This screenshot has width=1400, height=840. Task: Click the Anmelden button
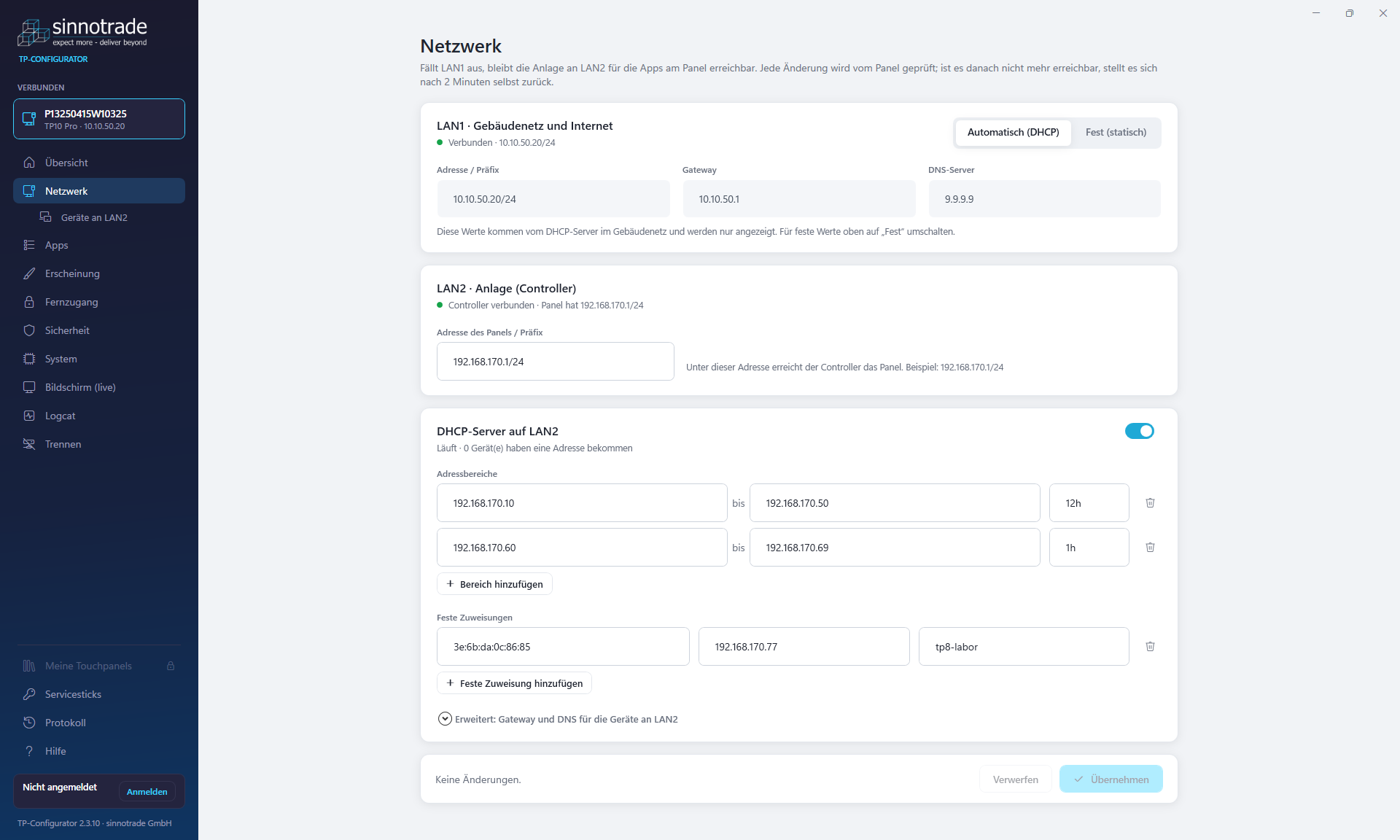pyautogui.click(x=147, y=792)
